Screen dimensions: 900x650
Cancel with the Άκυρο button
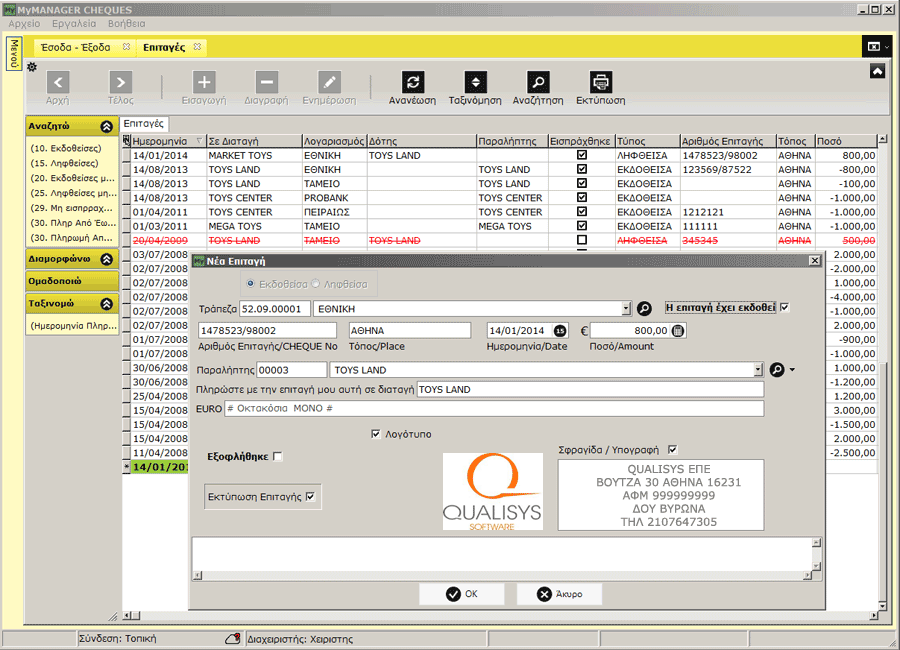click(x=560, y=594)
